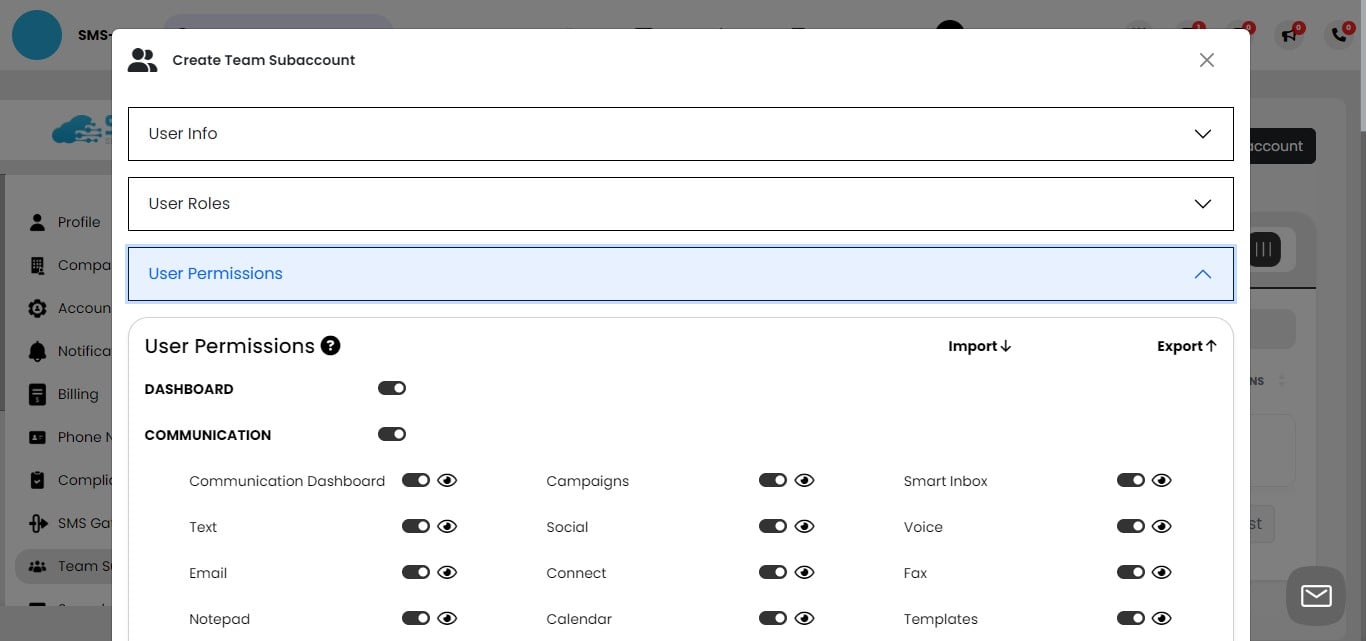Select the Phone Numbers icon in the sidebar

point(37,437)
